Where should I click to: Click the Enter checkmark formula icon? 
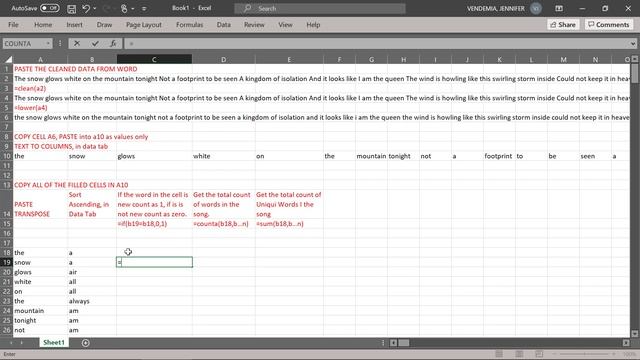click(95, 43)
